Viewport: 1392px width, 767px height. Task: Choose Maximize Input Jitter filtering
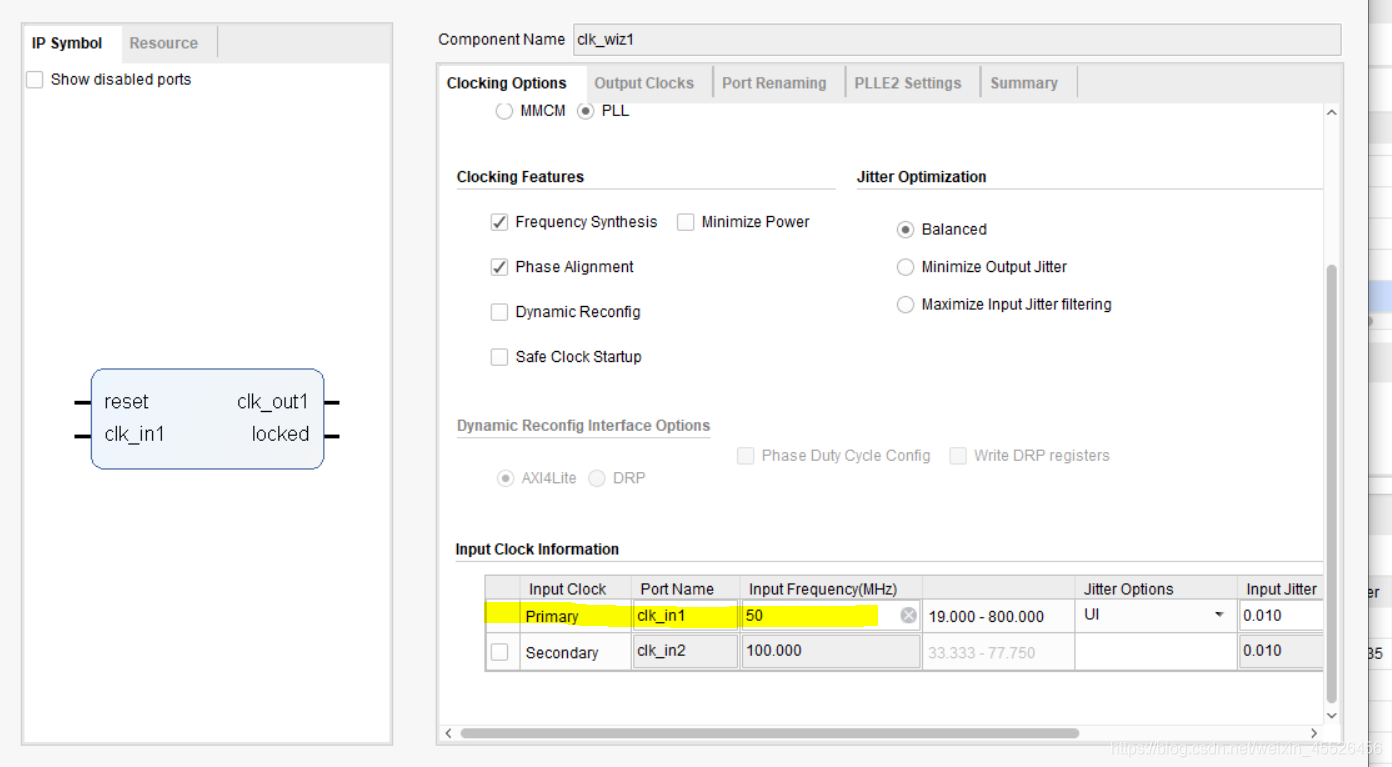coord(905,304)
